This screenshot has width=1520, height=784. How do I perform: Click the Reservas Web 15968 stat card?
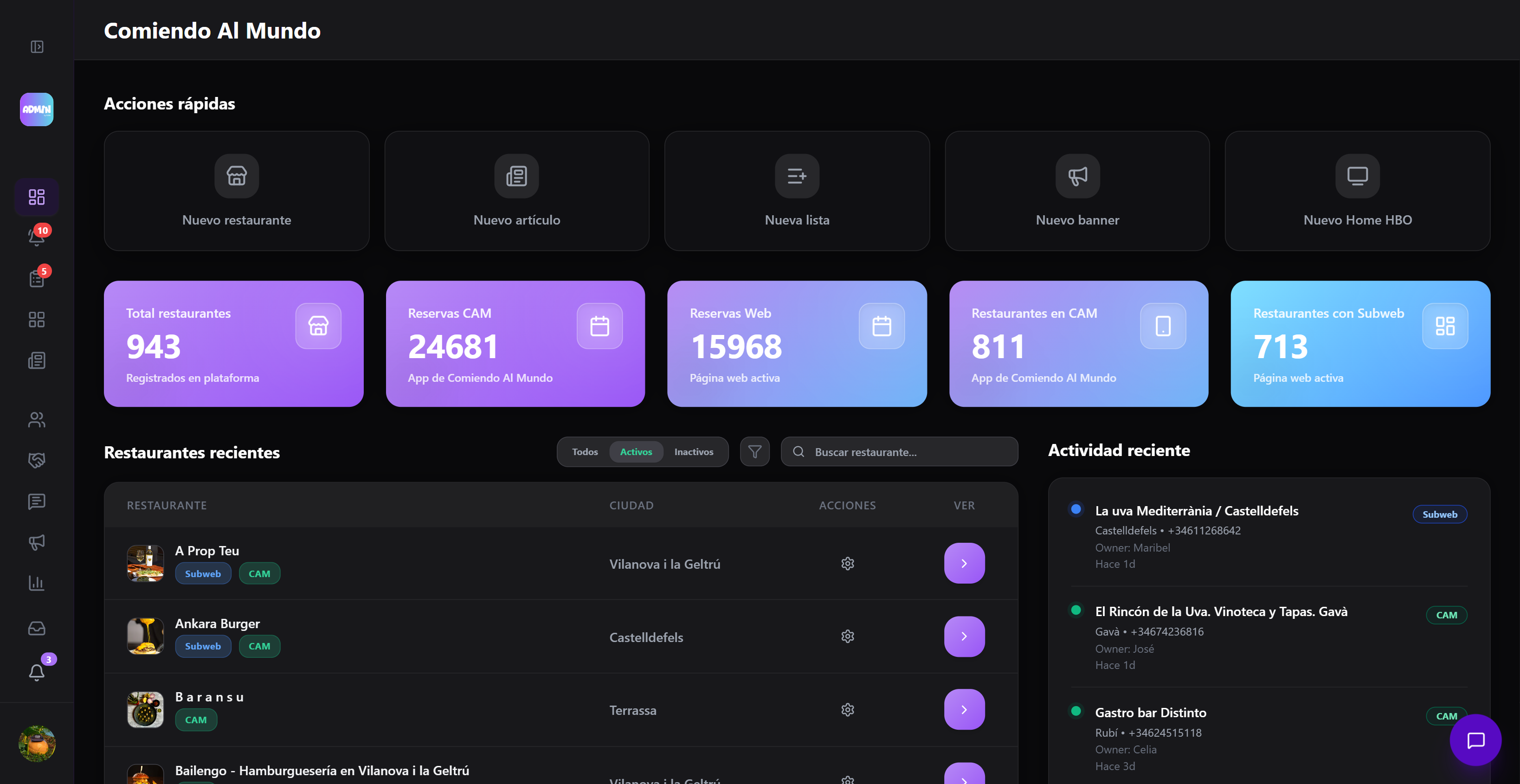tap(797, 344)
